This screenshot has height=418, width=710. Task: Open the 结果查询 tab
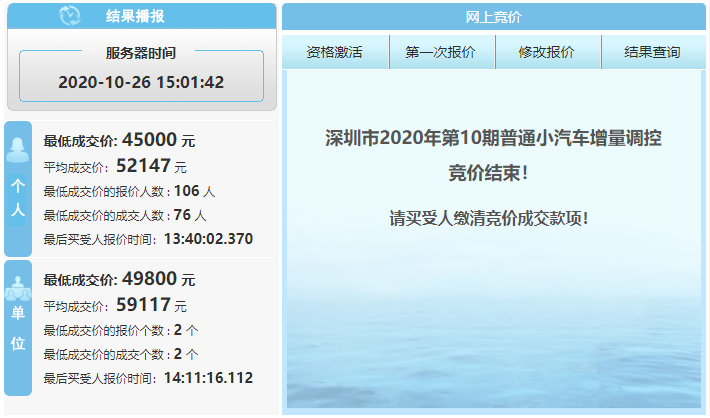(652, 52)
